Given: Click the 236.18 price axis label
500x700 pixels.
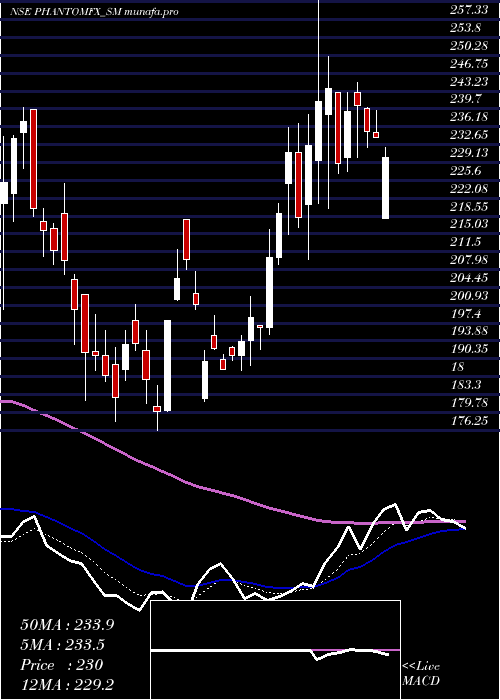Looking at the screenshot, I should 468,117.
